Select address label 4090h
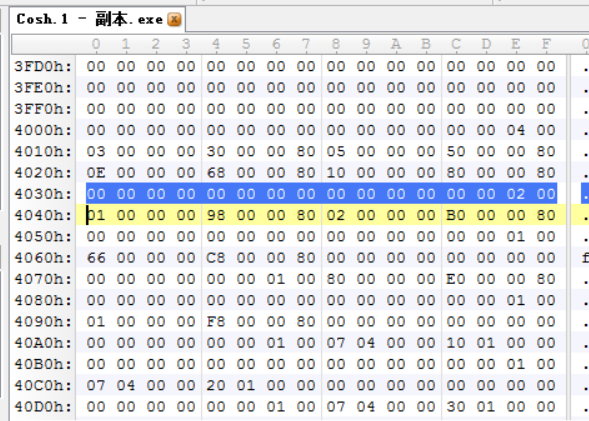Image resolution: width=589 pixels, height=421 pixels. pyautogui.click(x=43, y=322)
